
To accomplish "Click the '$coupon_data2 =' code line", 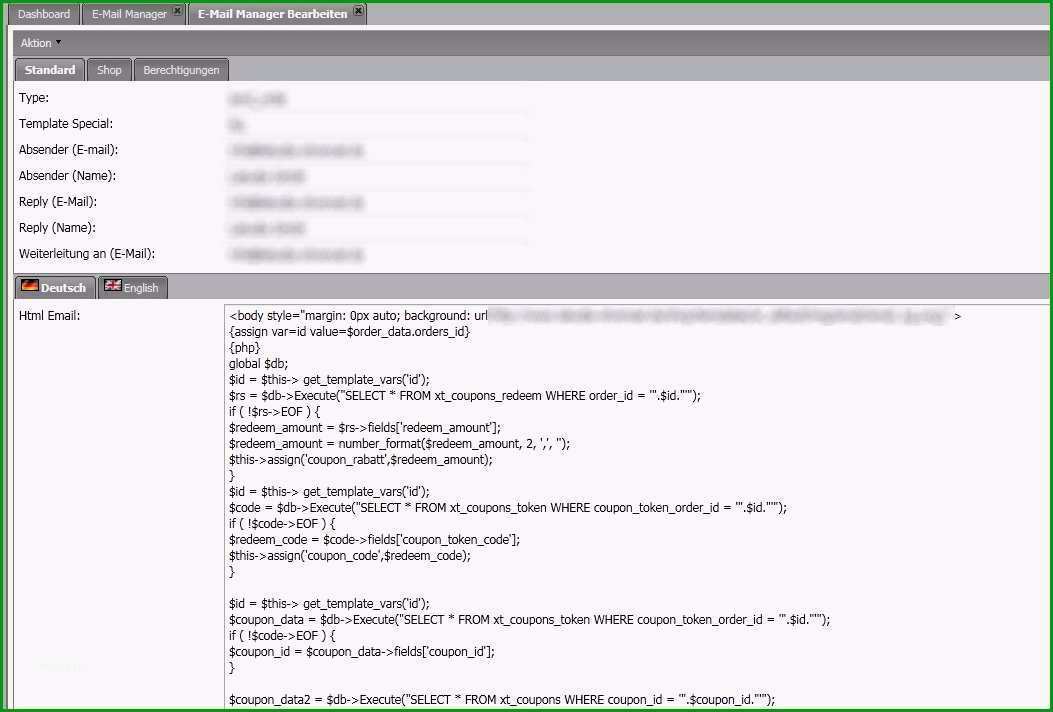I will 502,700.
